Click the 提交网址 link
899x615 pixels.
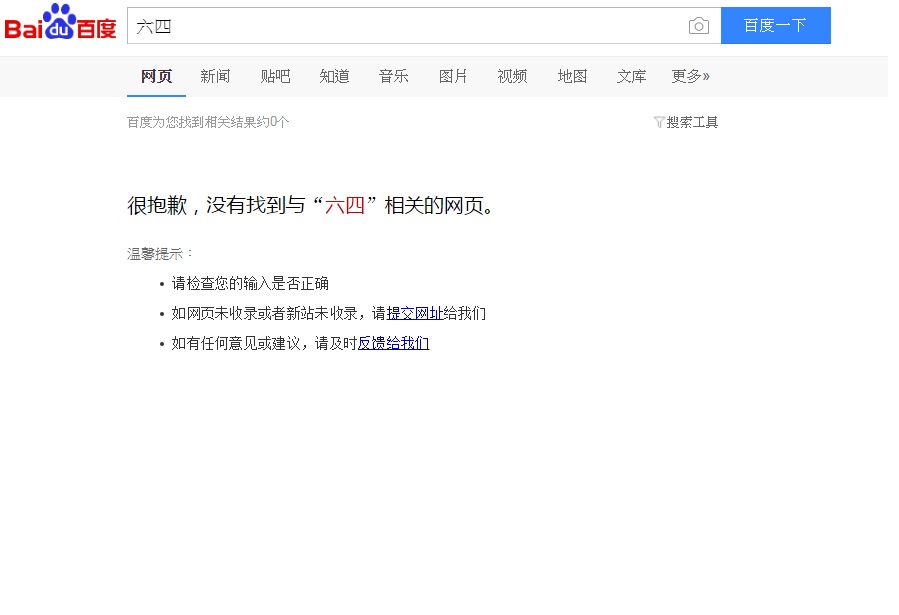pos(415,314)
